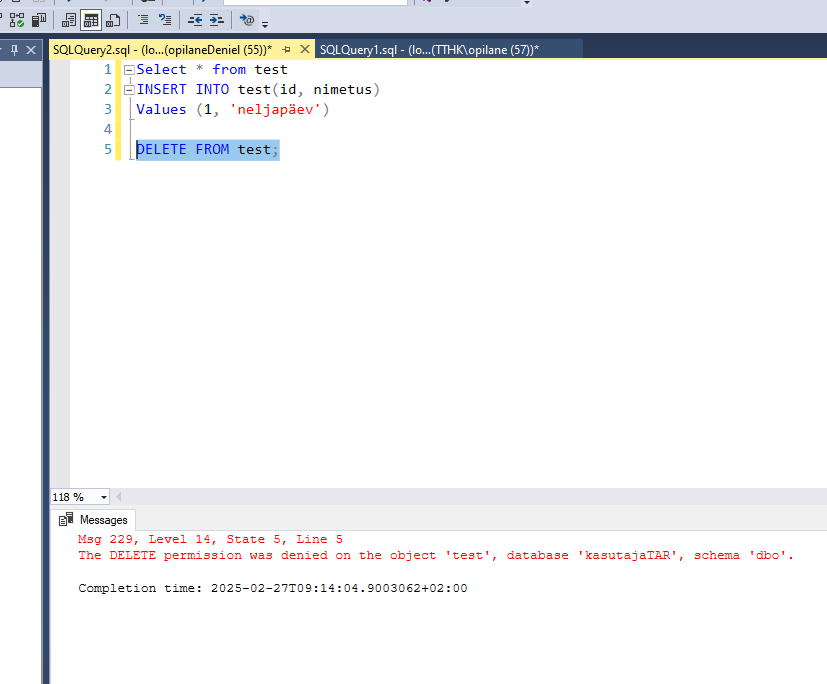
Task: Toggle pin on the SQLQuery2.sql tab
Action: tap(287, 49)
